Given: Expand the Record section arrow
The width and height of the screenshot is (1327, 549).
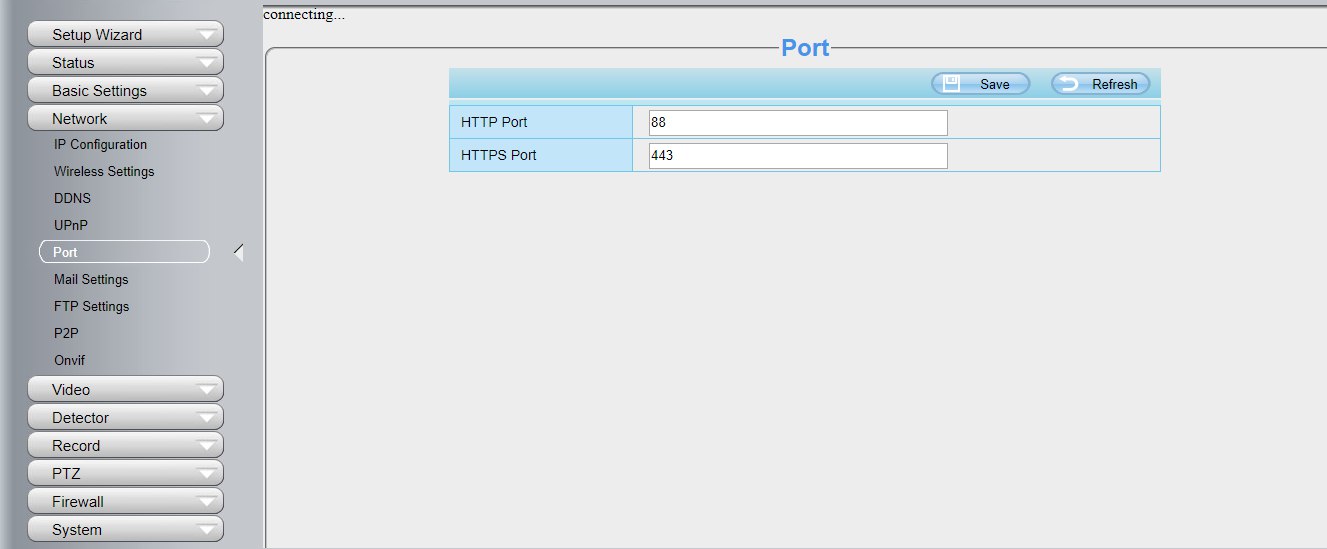Looking at the screenshot, I should point(207,446).
